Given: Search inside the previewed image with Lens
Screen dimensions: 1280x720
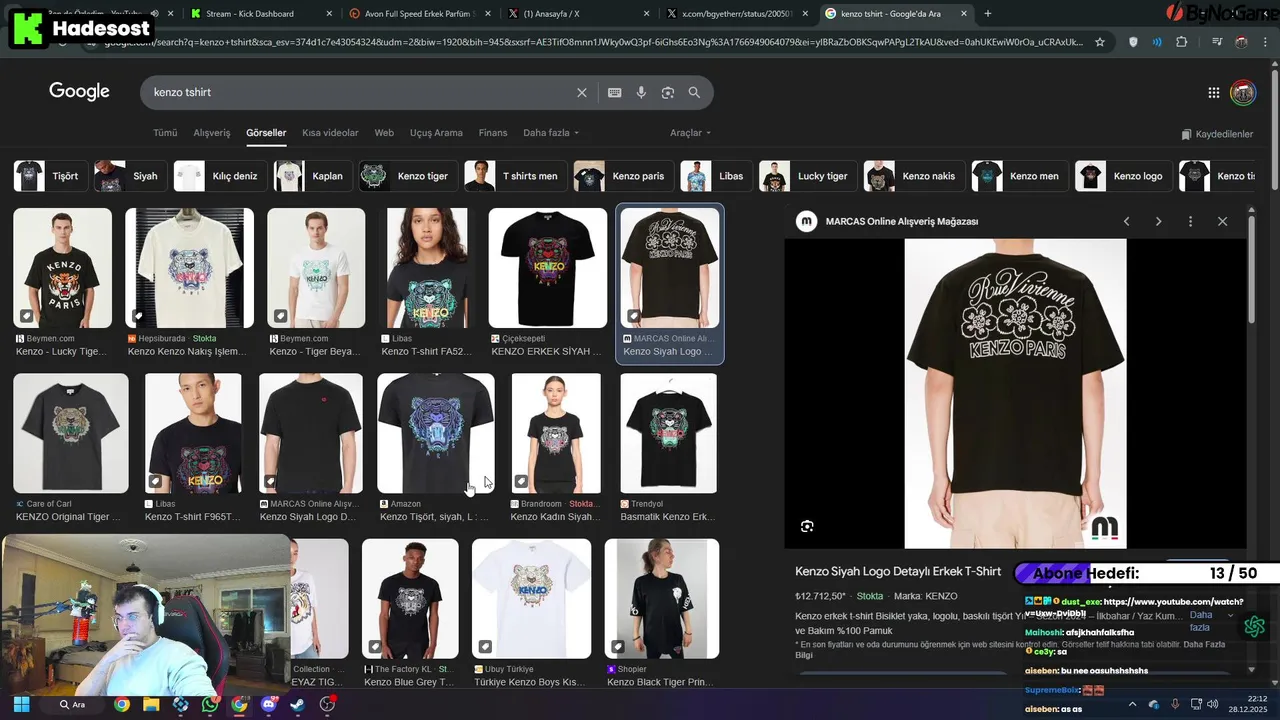Looking at the screenshot, I should pyautogui.click(x=807, y=526).
